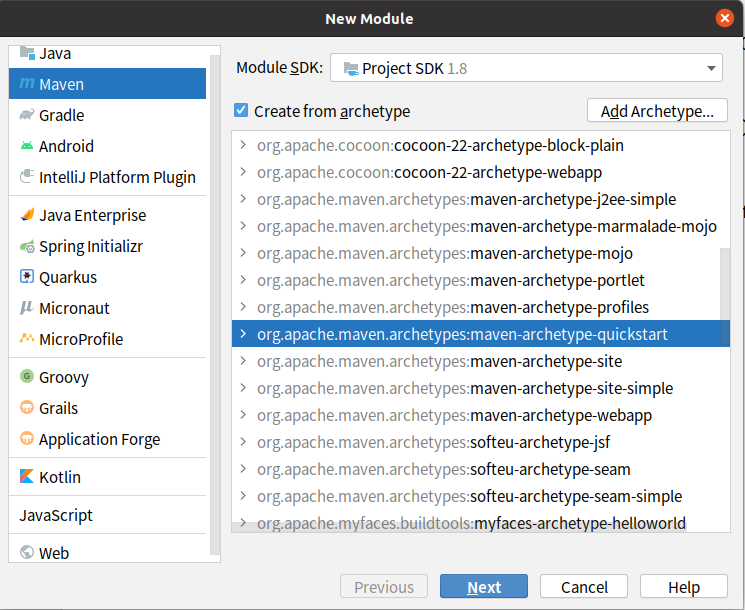Expand maven-archetype-site chevron
The width and height of the screenshot is (745, 610).
pyautogui.click(x=243, y=361)
